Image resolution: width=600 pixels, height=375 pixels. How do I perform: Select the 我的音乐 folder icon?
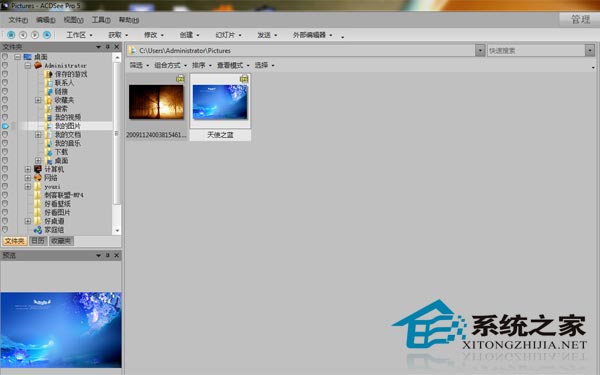49,143
